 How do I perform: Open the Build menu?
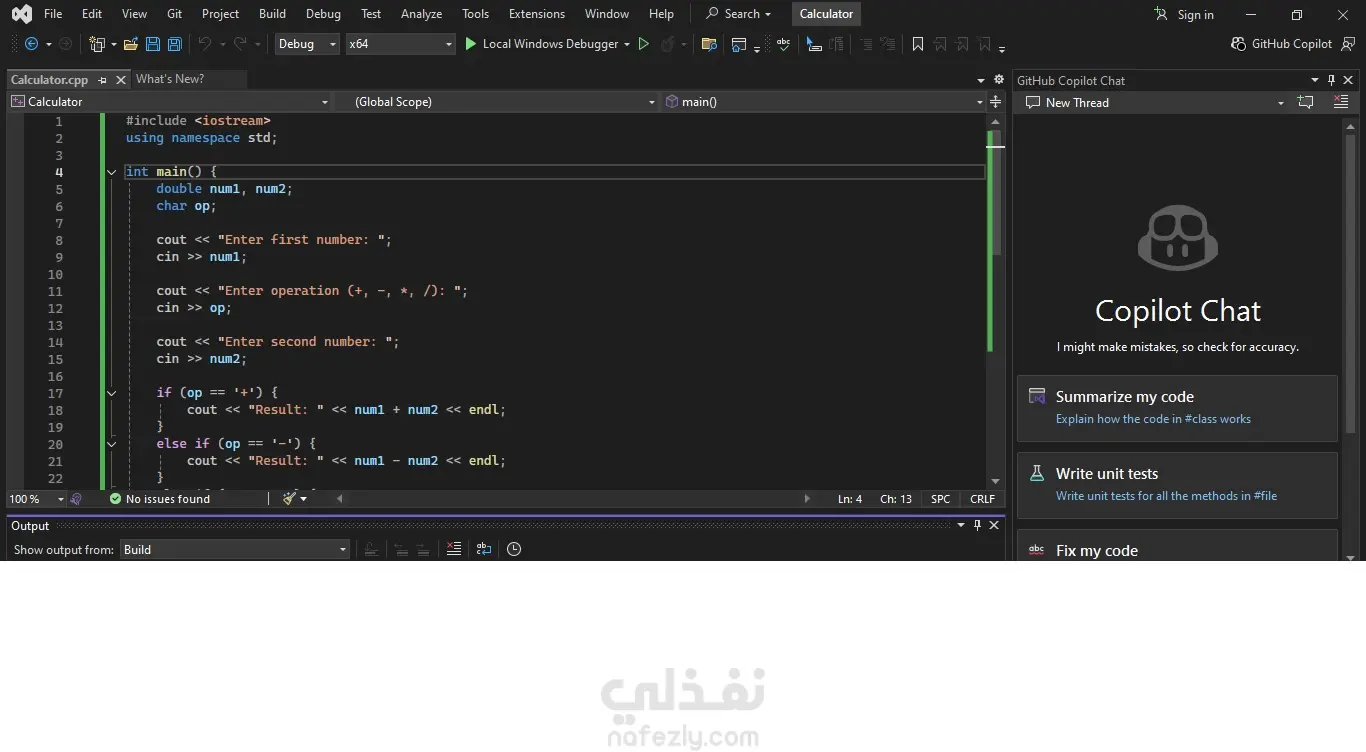click(272, 14)
